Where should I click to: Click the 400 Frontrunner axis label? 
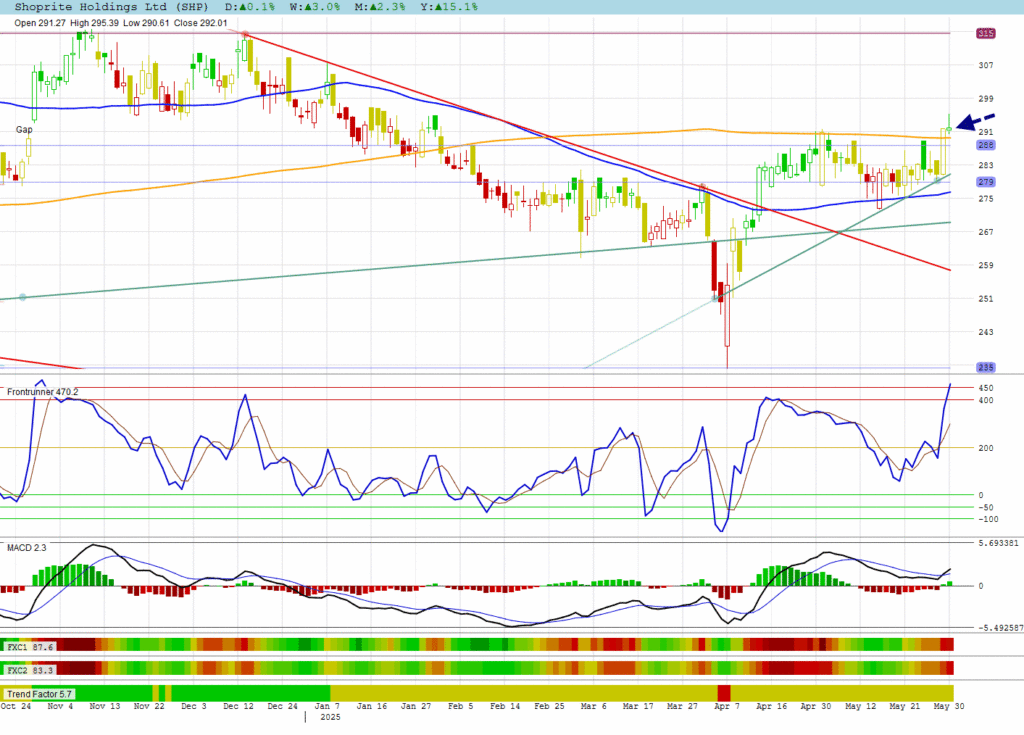coord(985,400)
